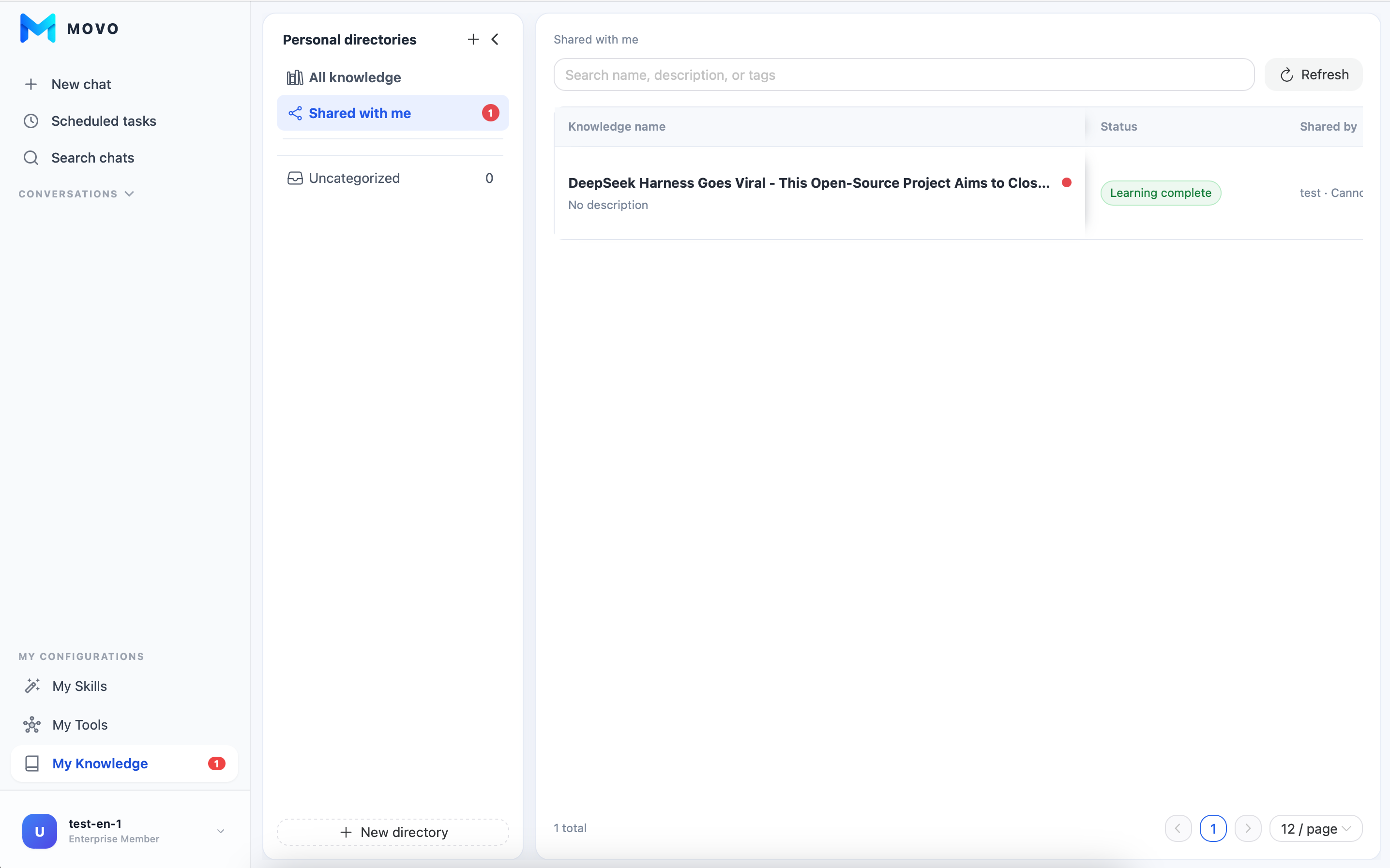Viewport: 1390px width, 868px height.
Task: Go to next page arrow
Action: [x=1248, y=828]
